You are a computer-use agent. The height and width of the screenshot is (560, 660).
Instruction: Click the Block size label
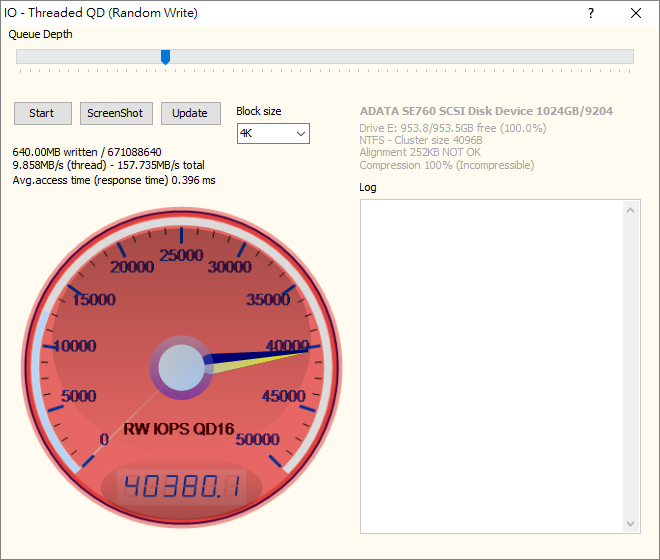click(x=258, y=111)
